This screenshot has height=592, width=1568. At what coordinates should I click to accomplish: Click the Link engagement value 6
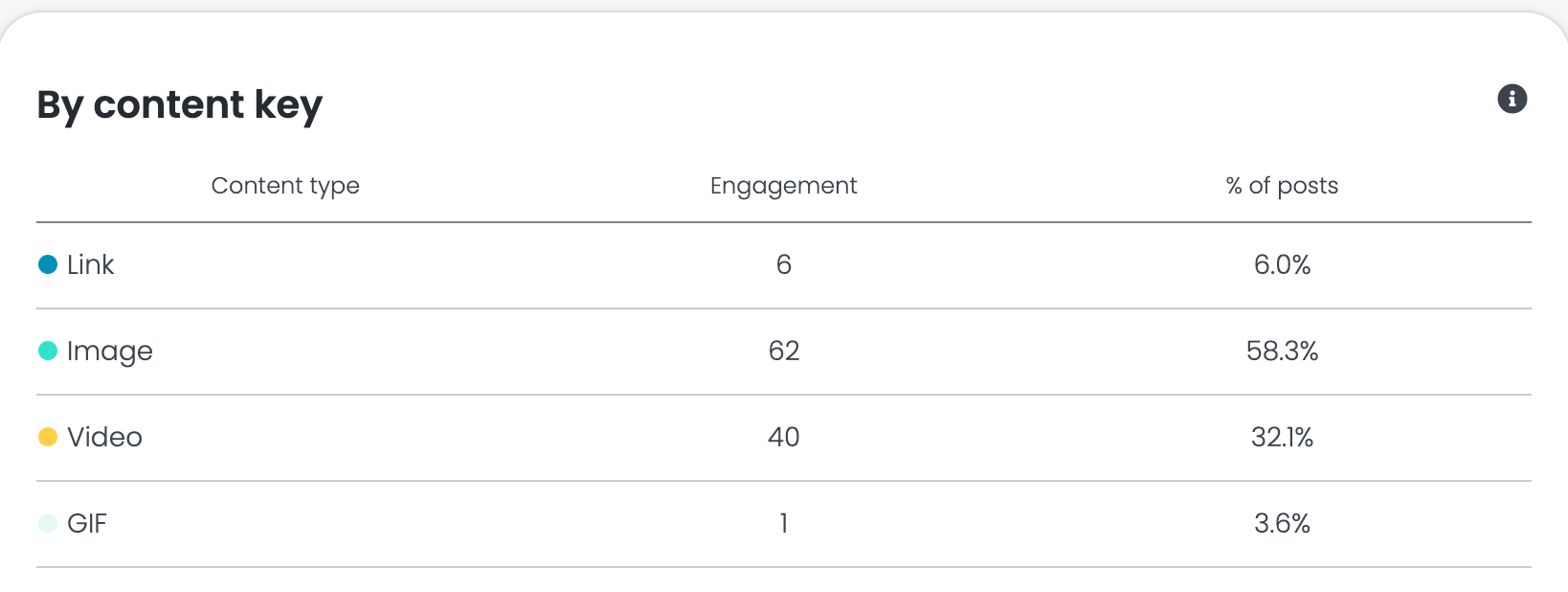pyautogui.click(x=784, y=264)
